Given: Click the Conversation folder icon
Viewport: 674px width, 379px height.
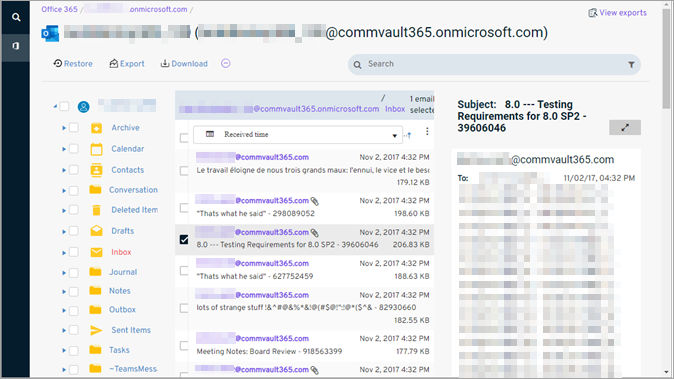Looking at the screenshot, I should [95, 190].
